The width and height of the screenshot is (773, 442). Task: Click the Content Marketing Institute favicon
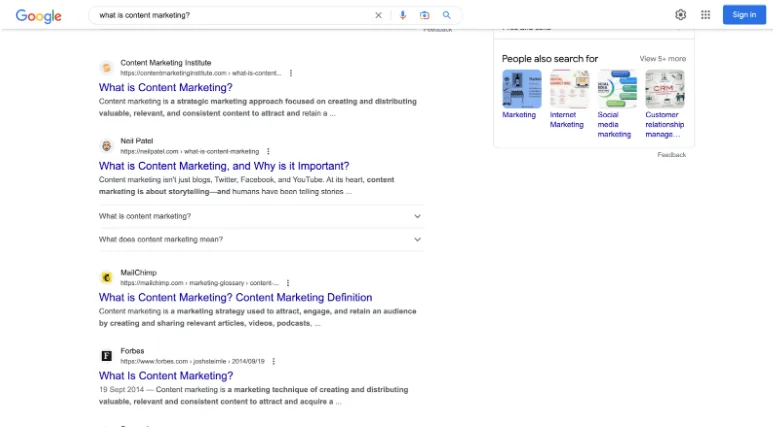coord(106,68)
